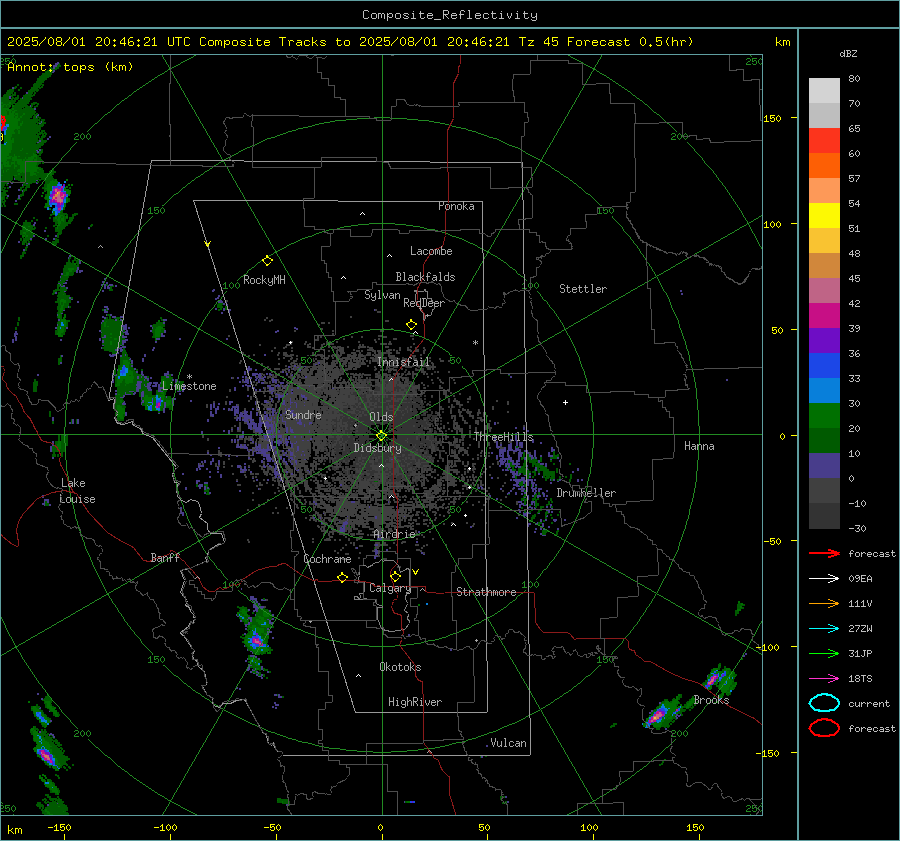Click the Okotoks town label
This screenshot has width=900, height=841.
coord(400,667)
